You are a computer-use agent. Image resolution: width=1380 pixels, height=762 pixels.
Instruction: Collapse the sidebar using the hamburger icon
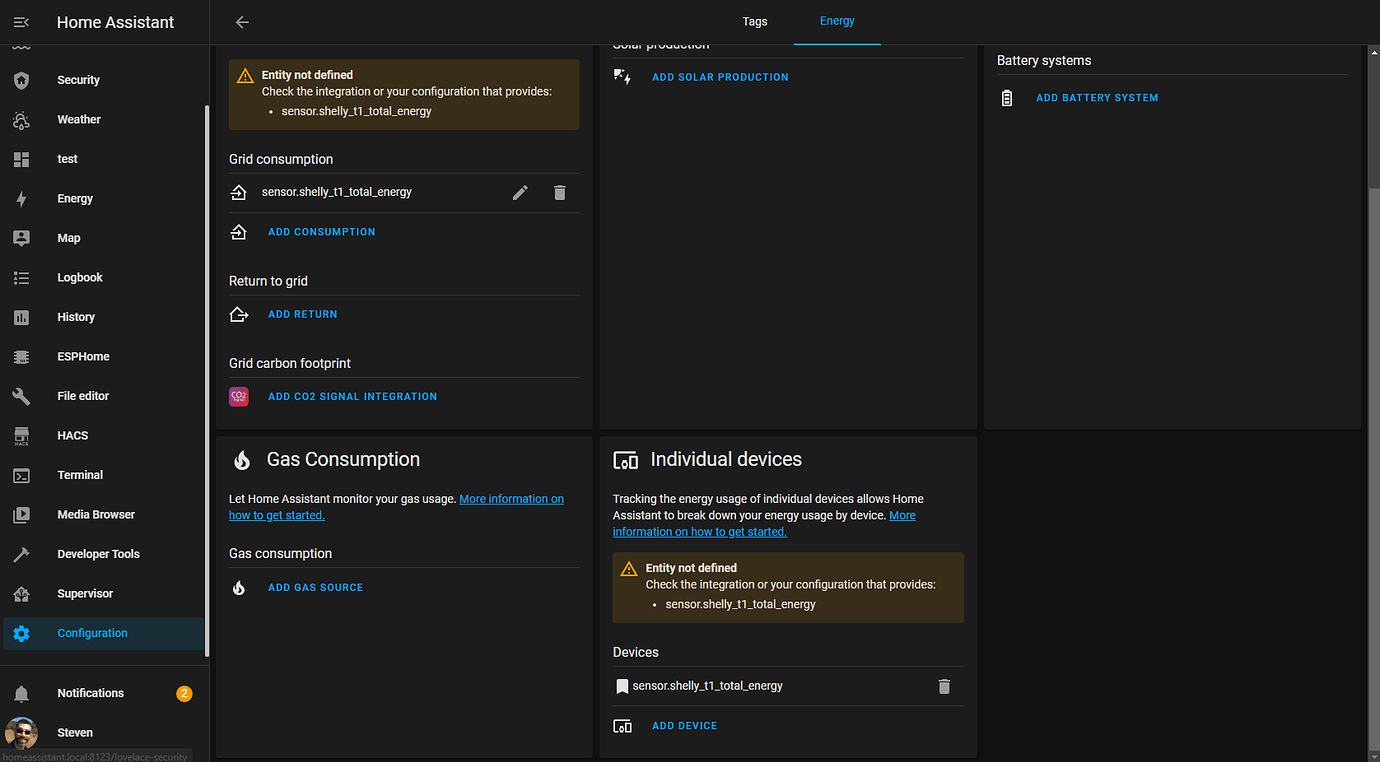point(21,21)
